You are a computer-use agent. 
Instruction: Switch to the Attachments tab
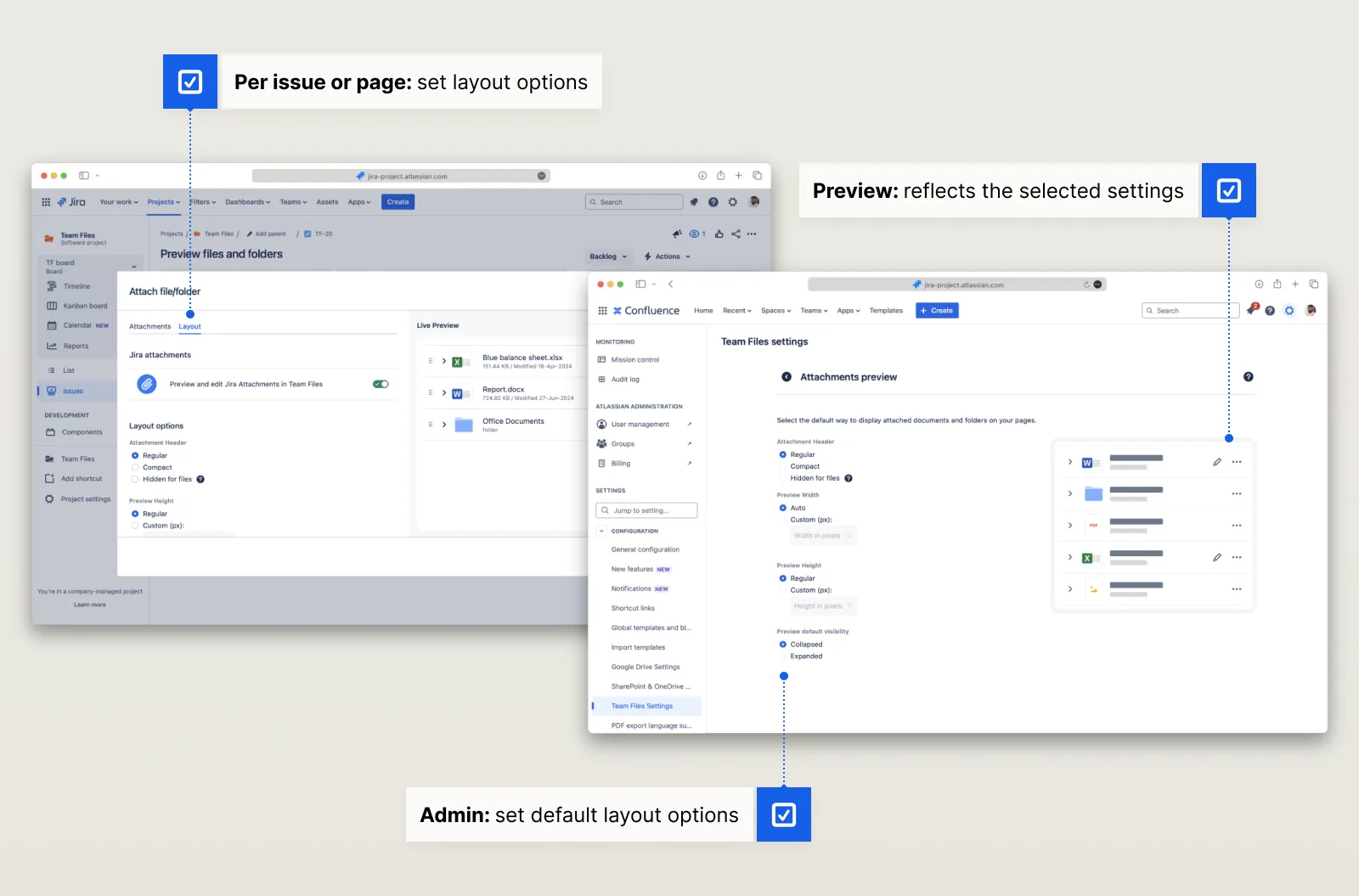149,326
